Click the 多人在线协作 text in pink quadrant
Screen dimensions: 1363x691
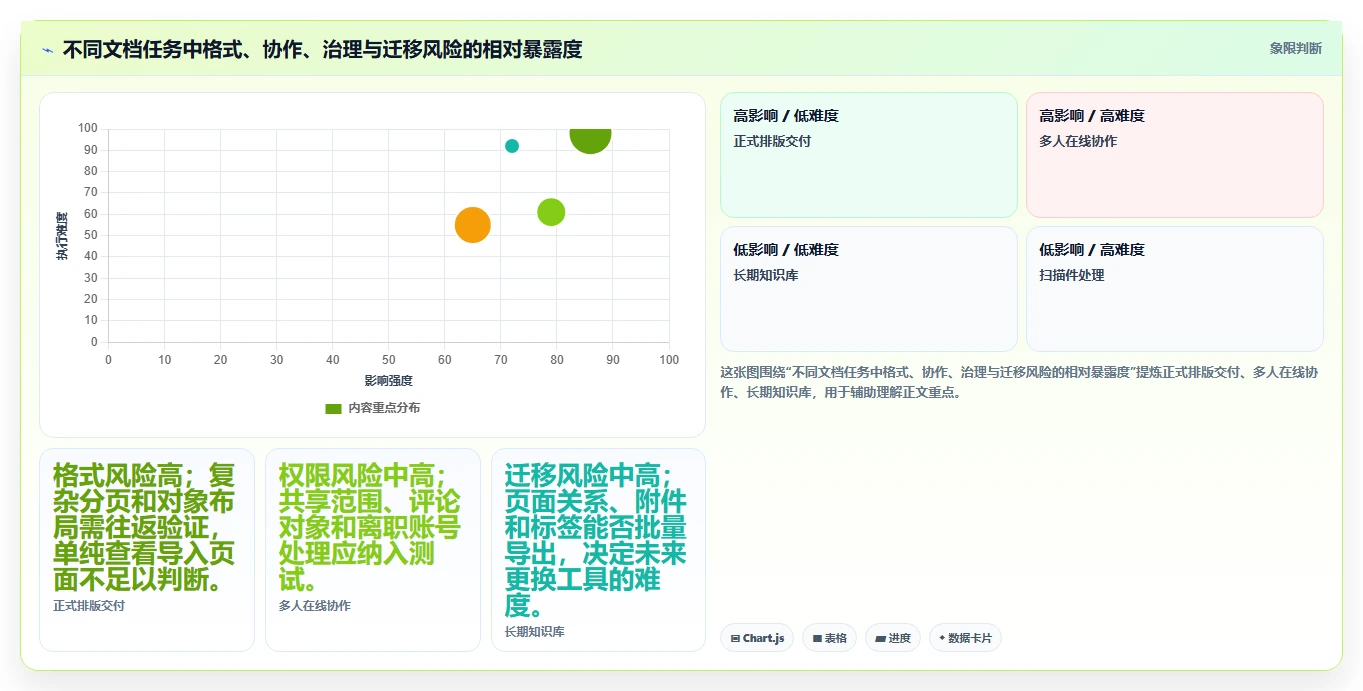tap(1078, 141)
